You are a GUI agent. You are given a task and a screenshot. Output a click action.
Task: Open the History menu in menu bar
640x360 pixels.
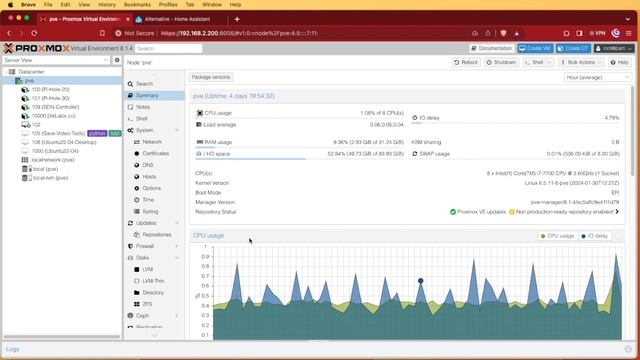point(107,4)
